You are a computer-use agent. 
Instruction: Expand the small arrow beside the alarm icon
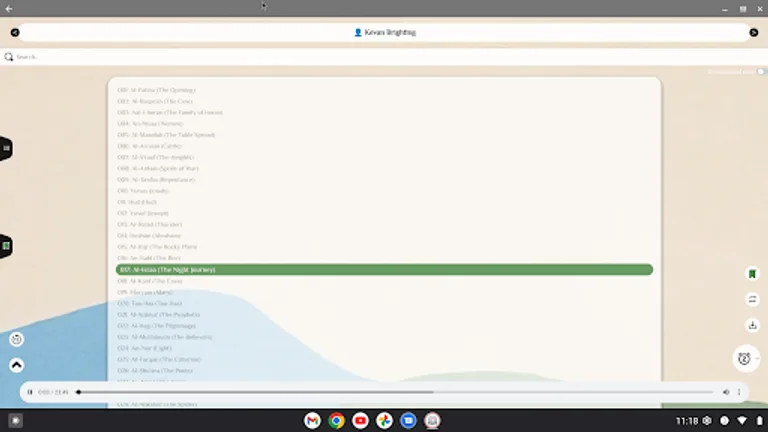coord(757,359)
